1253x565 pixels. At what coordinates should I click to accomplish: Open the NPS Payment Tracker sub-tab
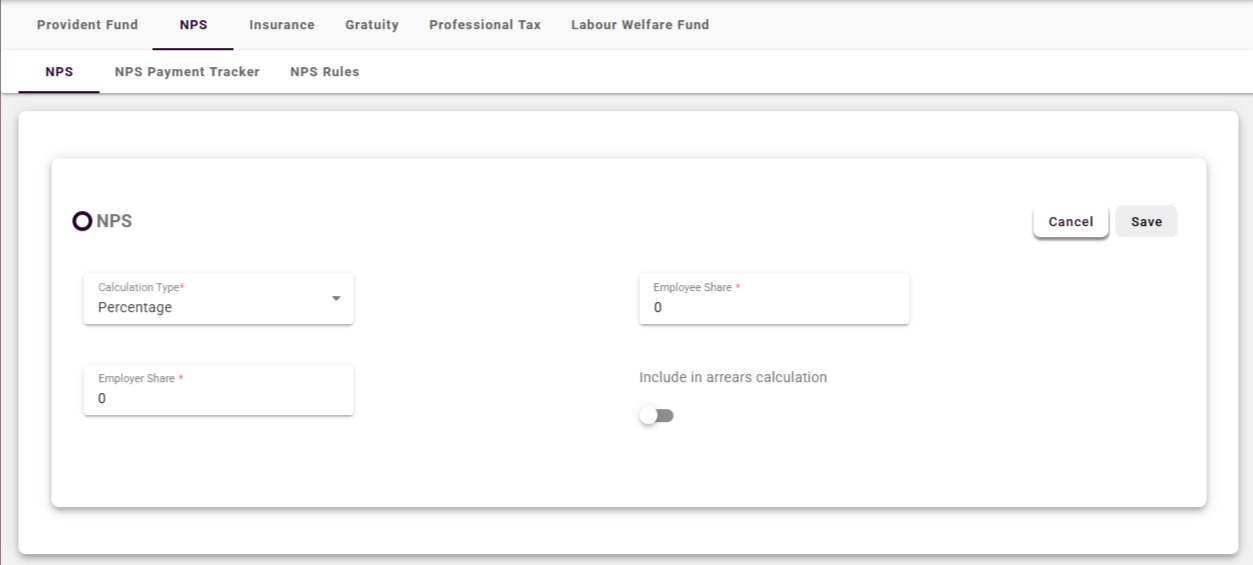[187, 72]
